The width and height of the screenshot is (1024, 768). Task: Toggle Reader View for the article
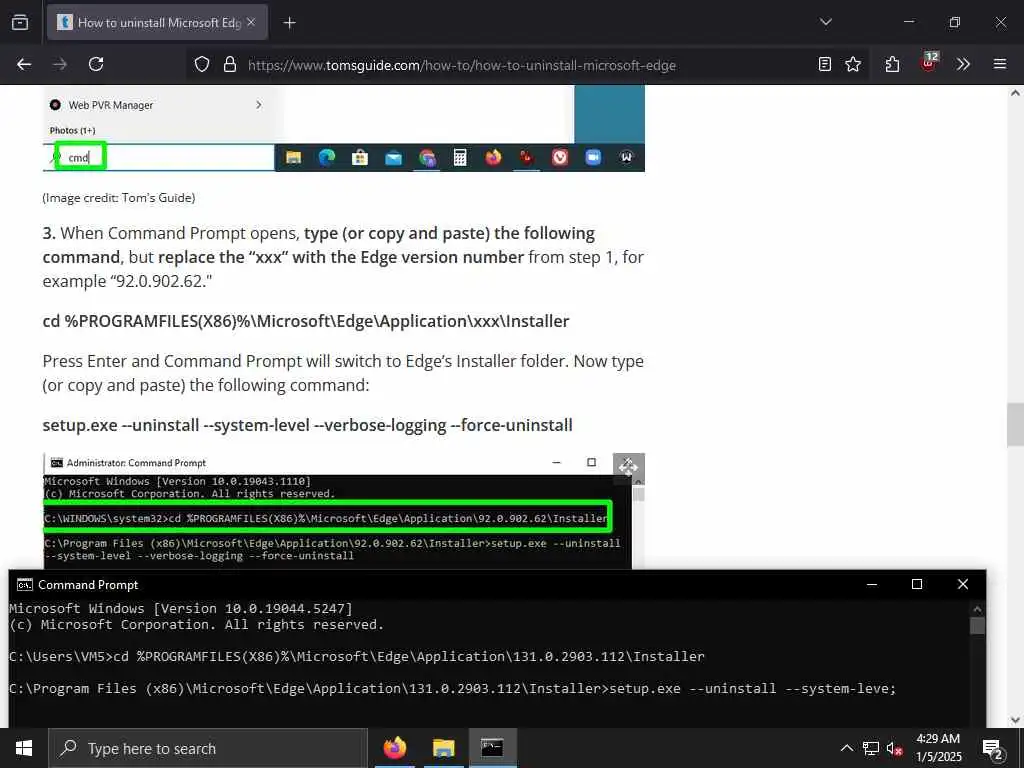(x=825, y=64)
